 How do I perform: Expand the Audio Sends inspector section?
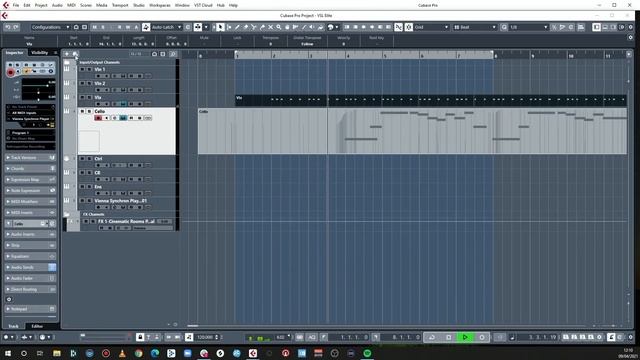[x=31, y=267]
